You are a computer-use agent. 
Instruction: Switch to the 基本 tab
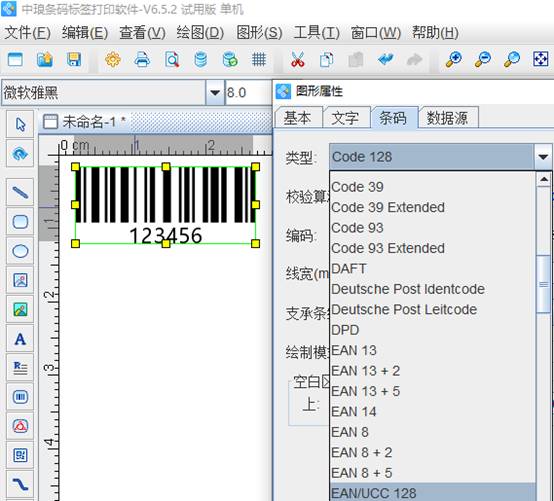[x=298, y=118]
